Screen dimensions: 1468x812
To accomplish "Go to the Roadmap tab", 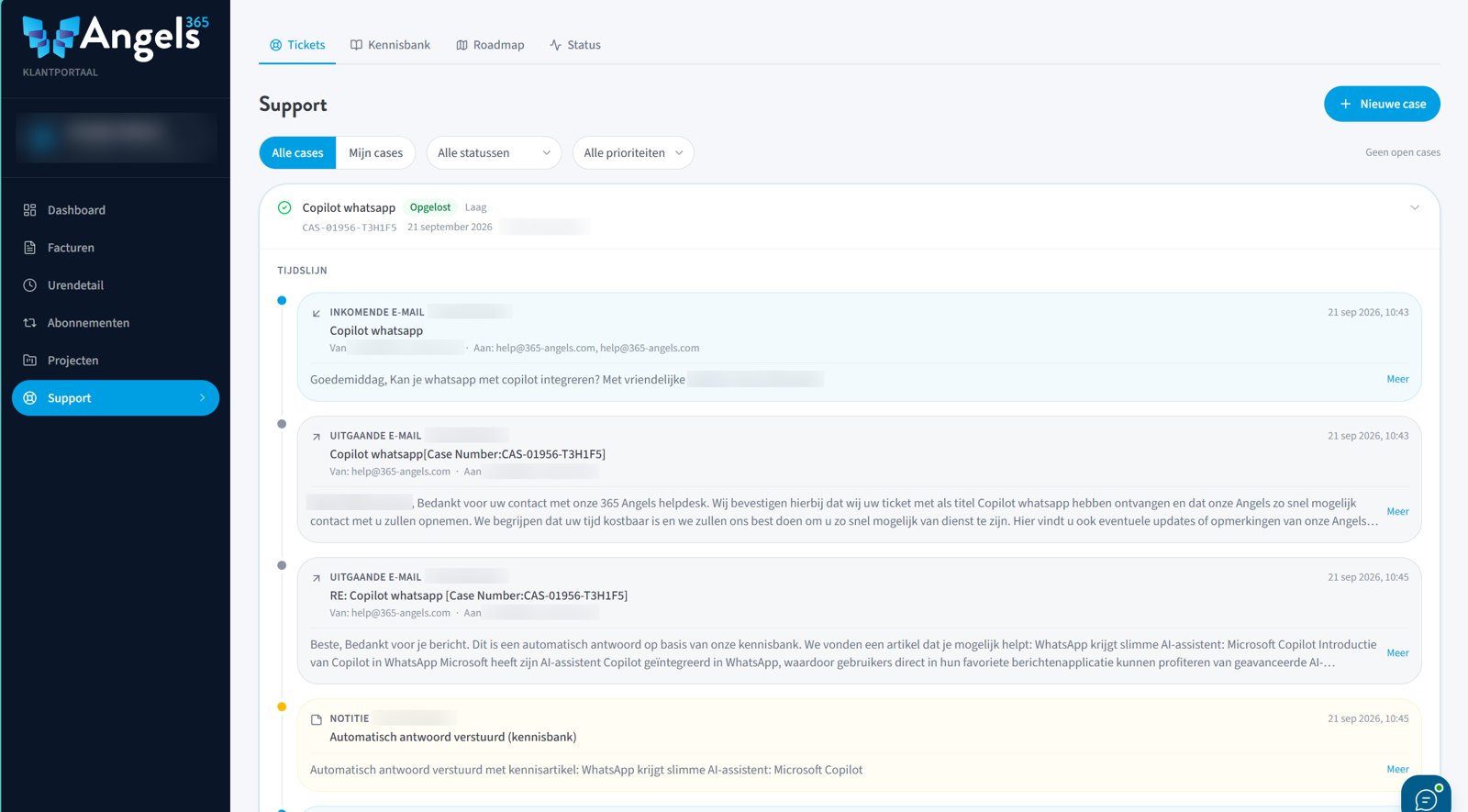I will (490, 45).
